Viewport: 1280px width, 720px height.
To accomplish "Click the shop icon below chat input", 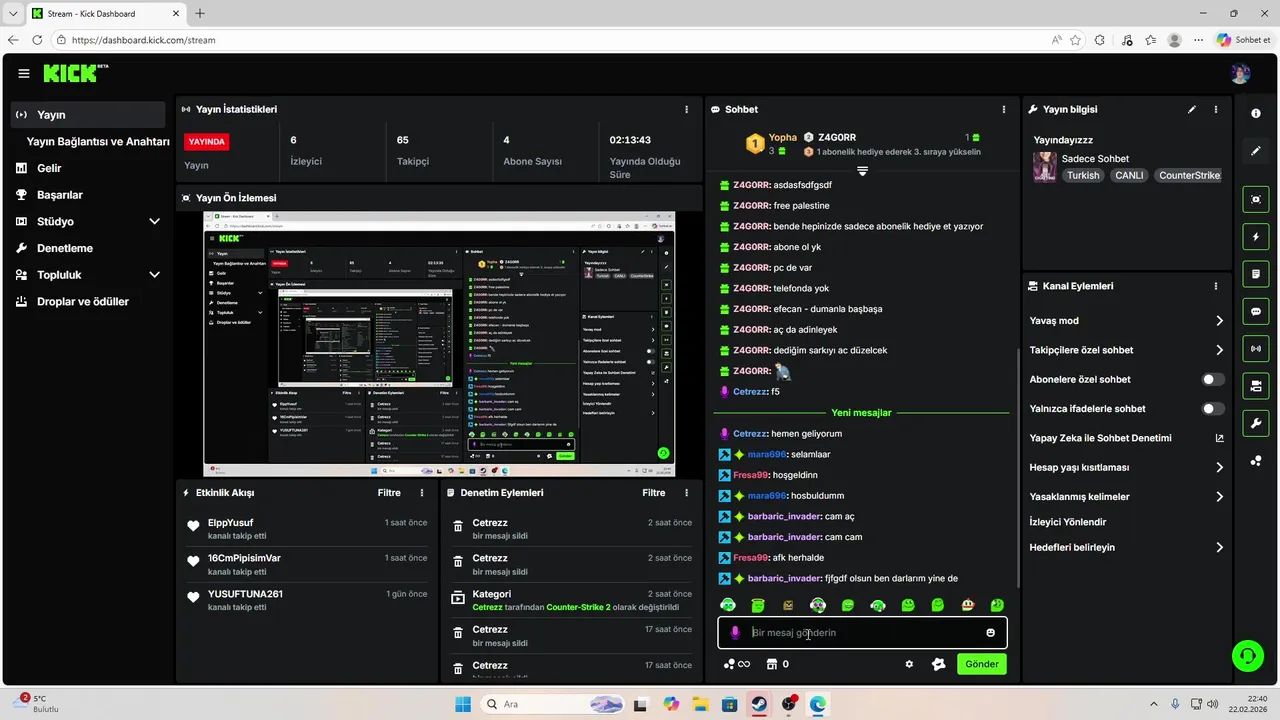I will [771, 664].
